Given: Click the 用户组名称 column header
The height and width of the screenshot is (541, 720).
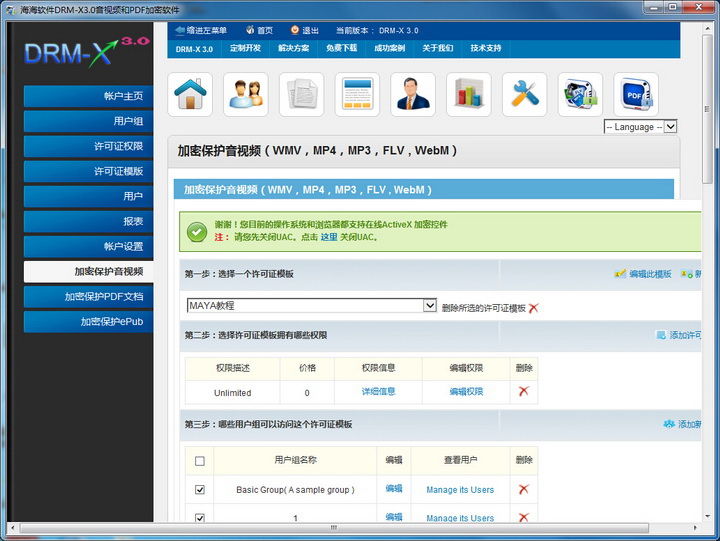Looking at the screenshot, I should (x=295, y=460).
